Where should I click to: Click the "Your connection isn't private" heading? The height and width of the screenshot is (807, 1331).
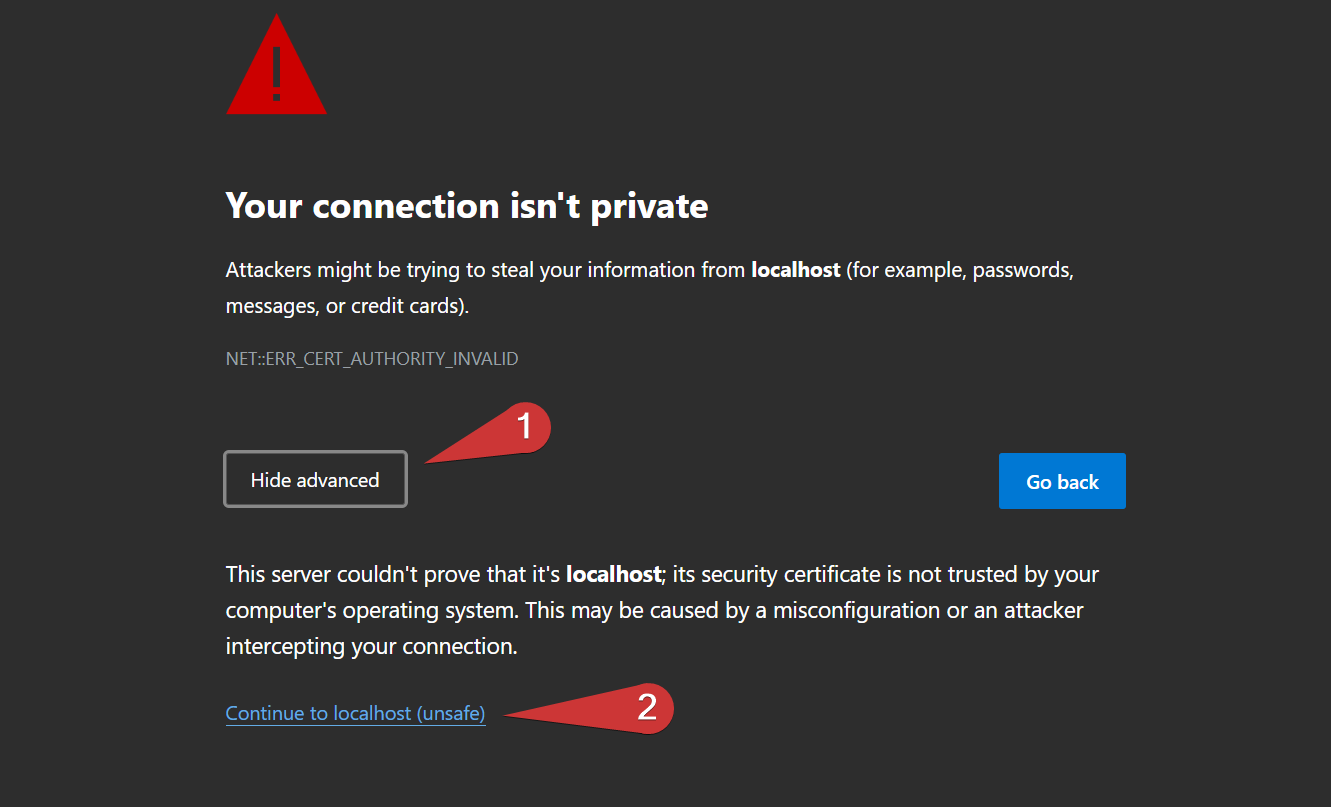(467, 206)
